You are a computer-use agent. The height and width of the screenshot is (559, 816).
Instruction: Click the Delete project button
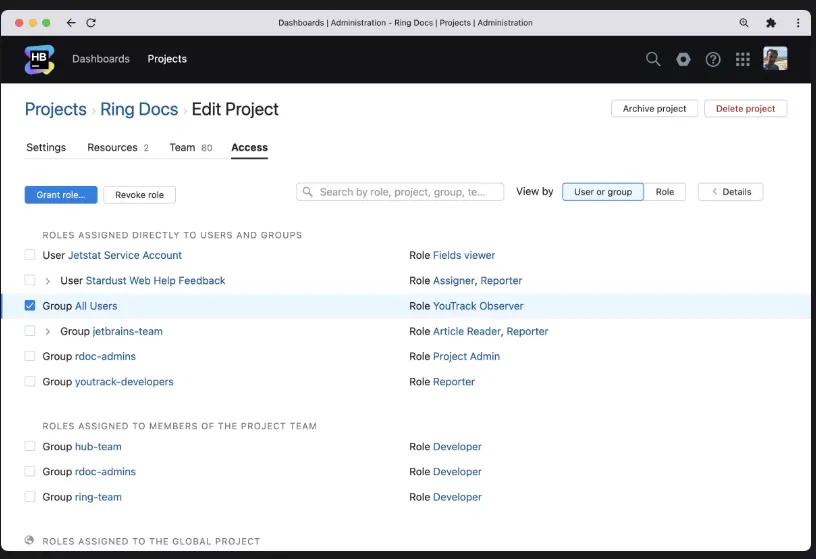(x=745, y=108)
